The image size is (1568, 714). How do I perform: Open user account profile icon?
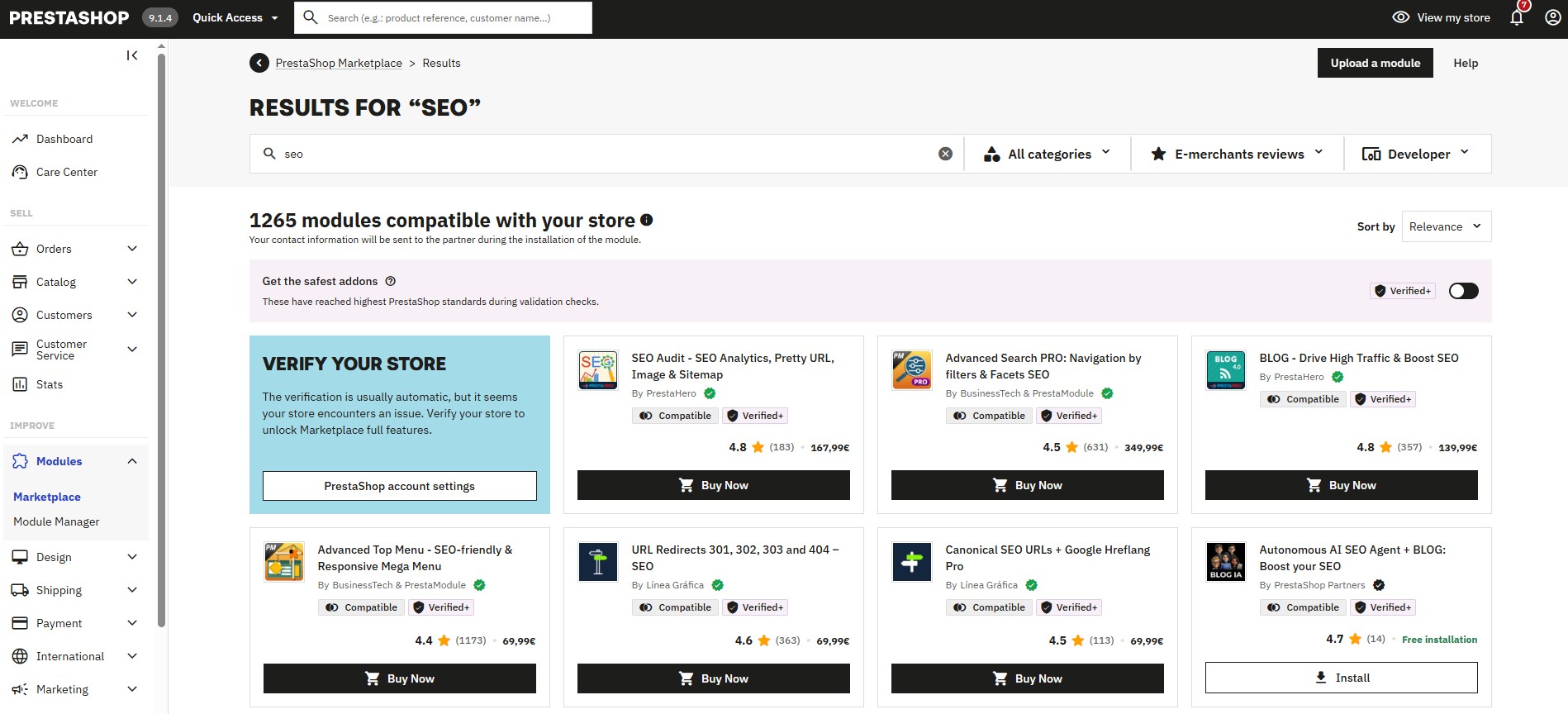point(1553,17)
